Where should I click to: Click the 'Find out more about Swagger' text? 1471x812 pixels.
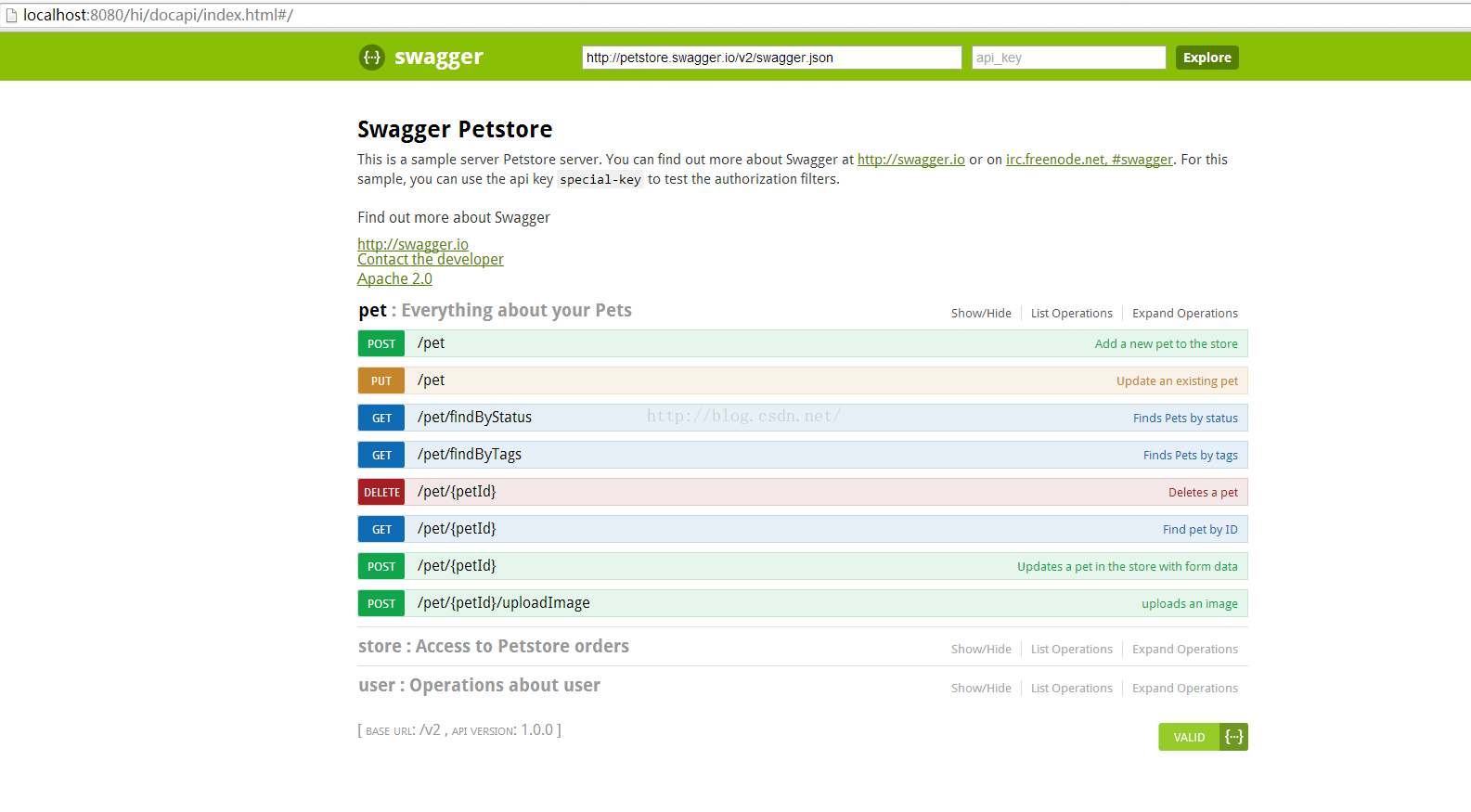pos(454,217)
